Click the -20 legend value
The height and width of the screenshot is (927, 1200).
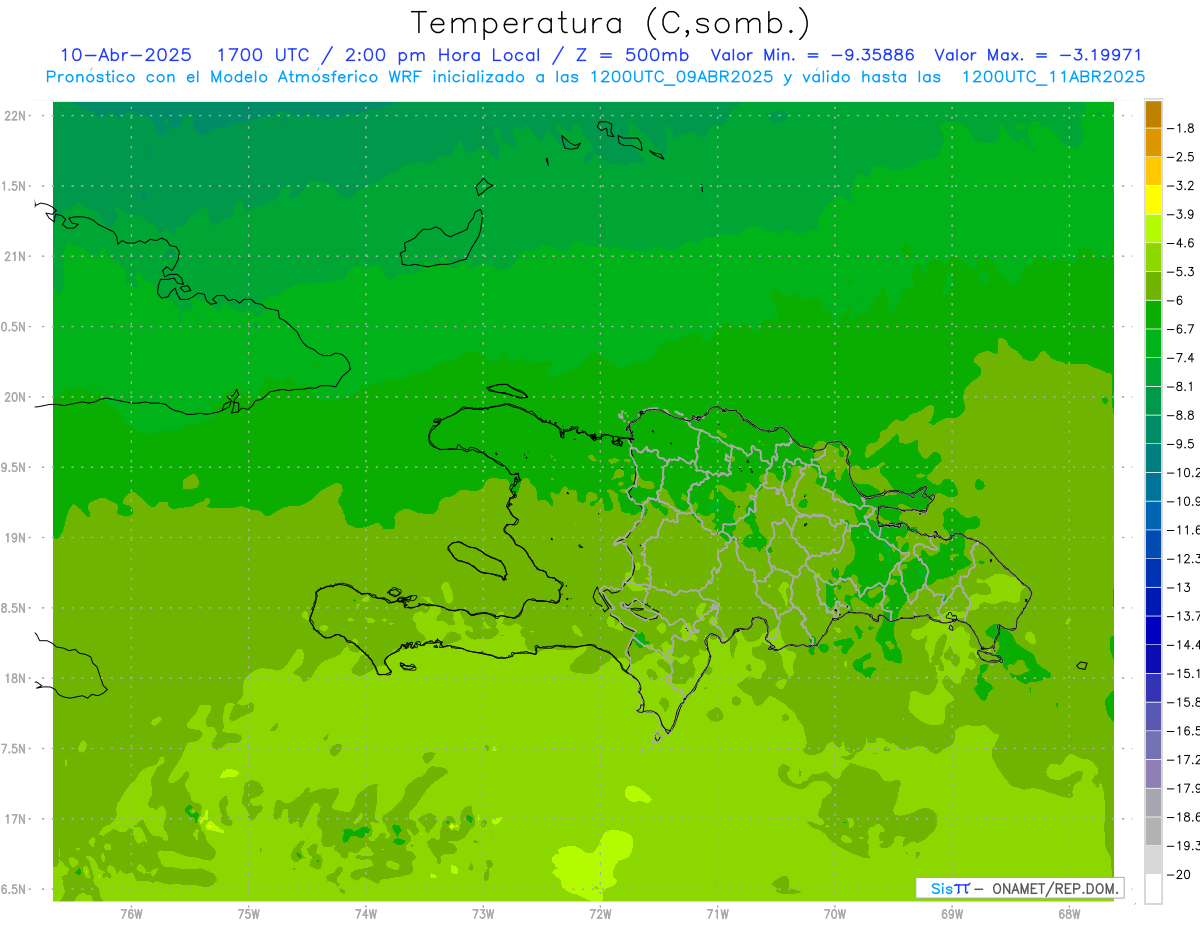1177,874
